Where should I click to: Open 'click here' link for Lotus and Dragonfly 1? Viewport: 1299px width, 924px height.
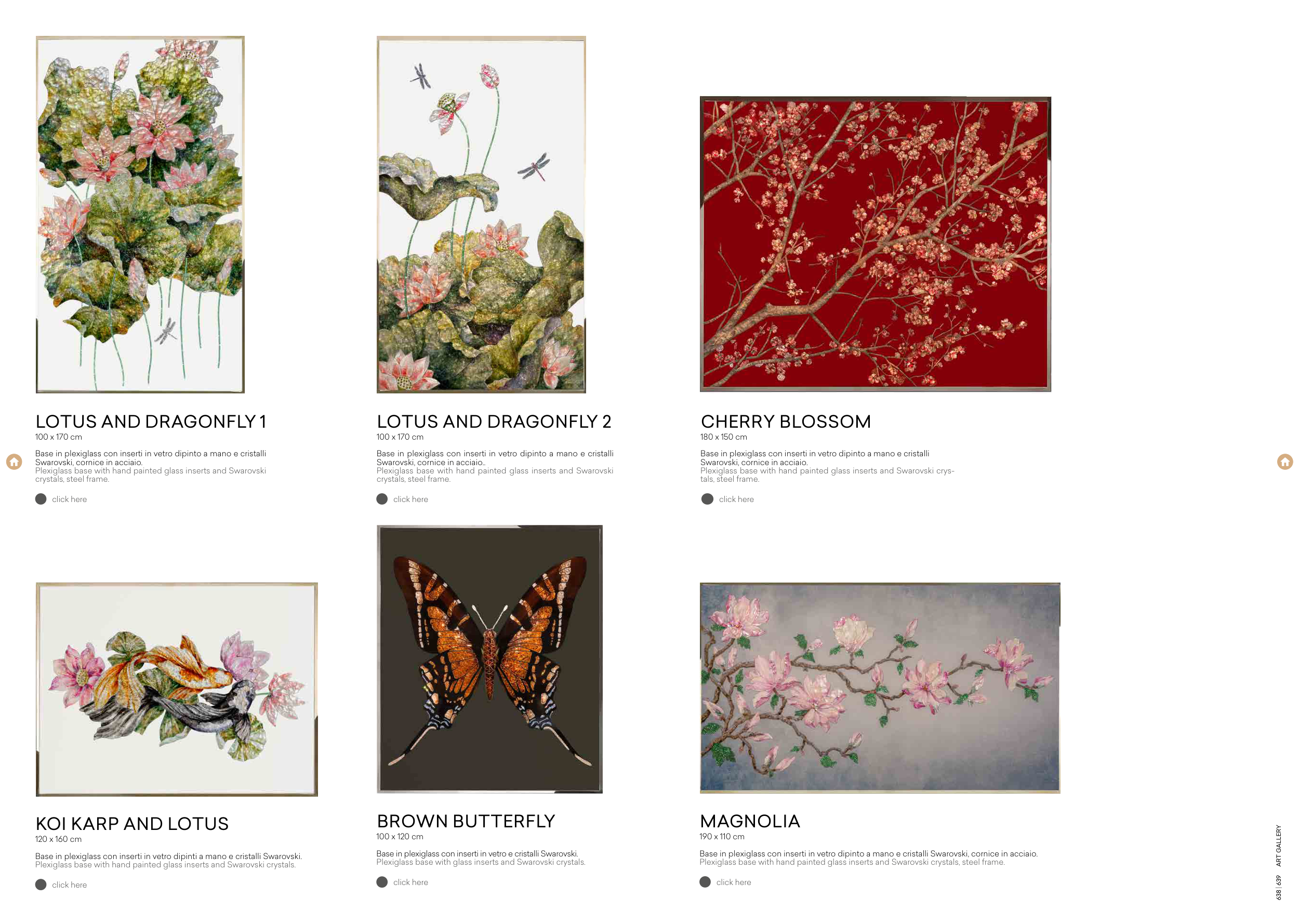70,499
